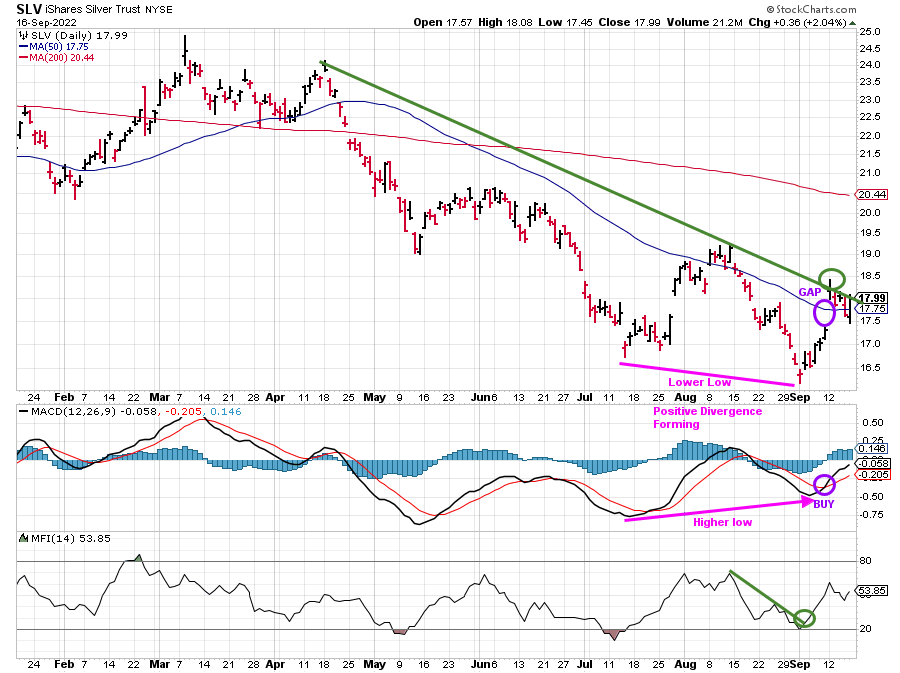Click the red MA(200) legend line swatch

[x=24, y=57]
